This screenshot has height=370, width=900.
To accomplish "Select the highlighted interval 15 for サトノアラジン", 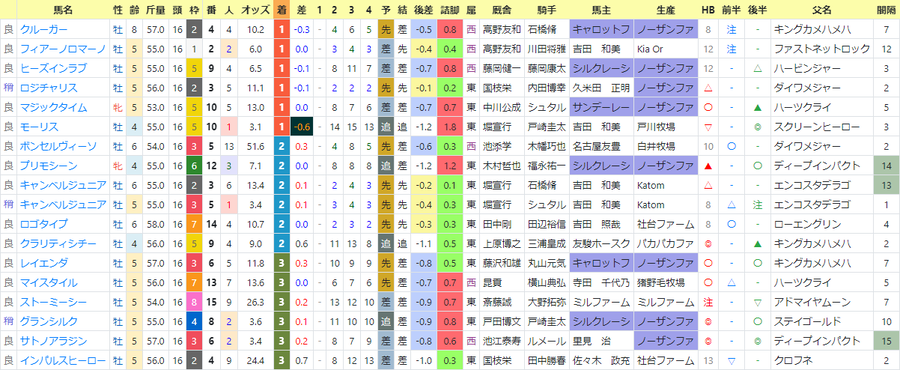I will [x=887, y=341].
